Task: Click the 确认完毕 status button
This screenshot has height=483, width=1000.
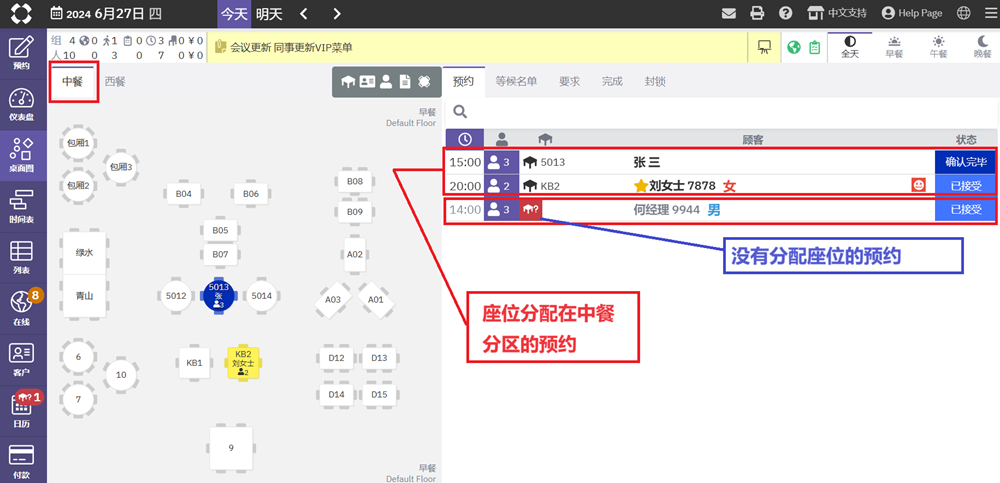Action: [965, 162]
